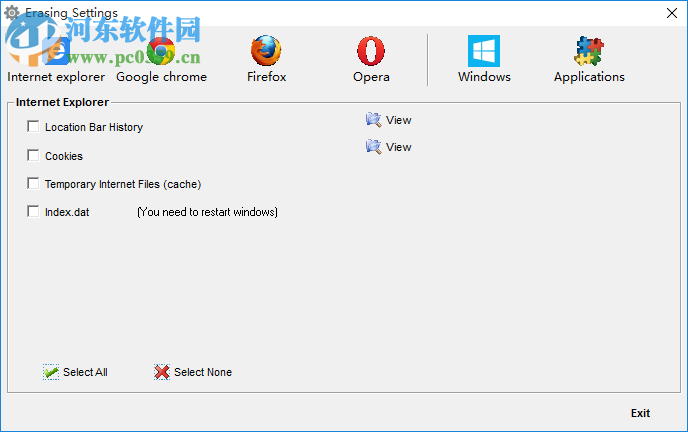
Task: Toggle the Index.dat checkbox
Action: (33, 211)
